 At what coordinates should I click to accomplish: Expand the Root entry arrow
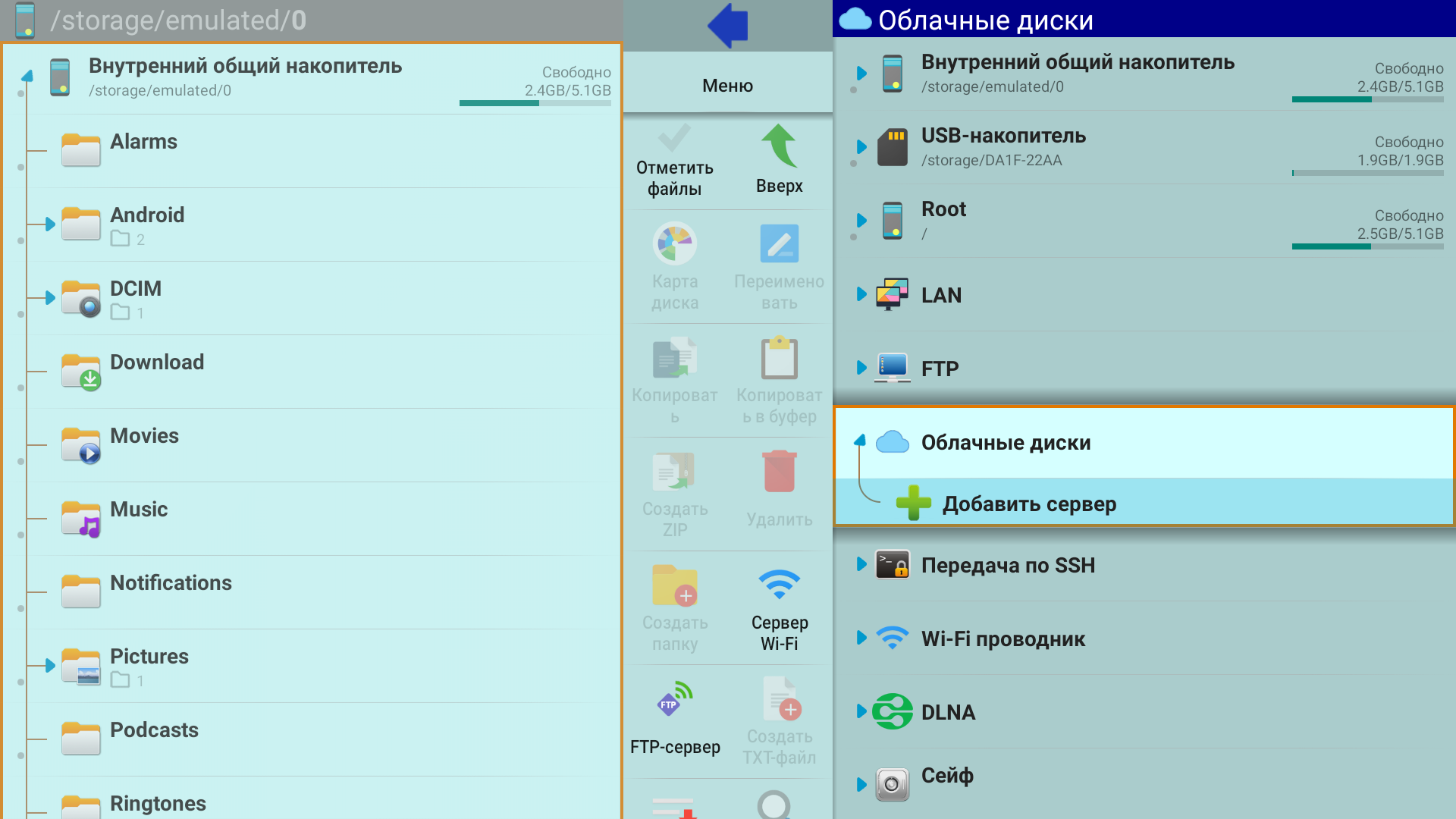tap(861, 221)
